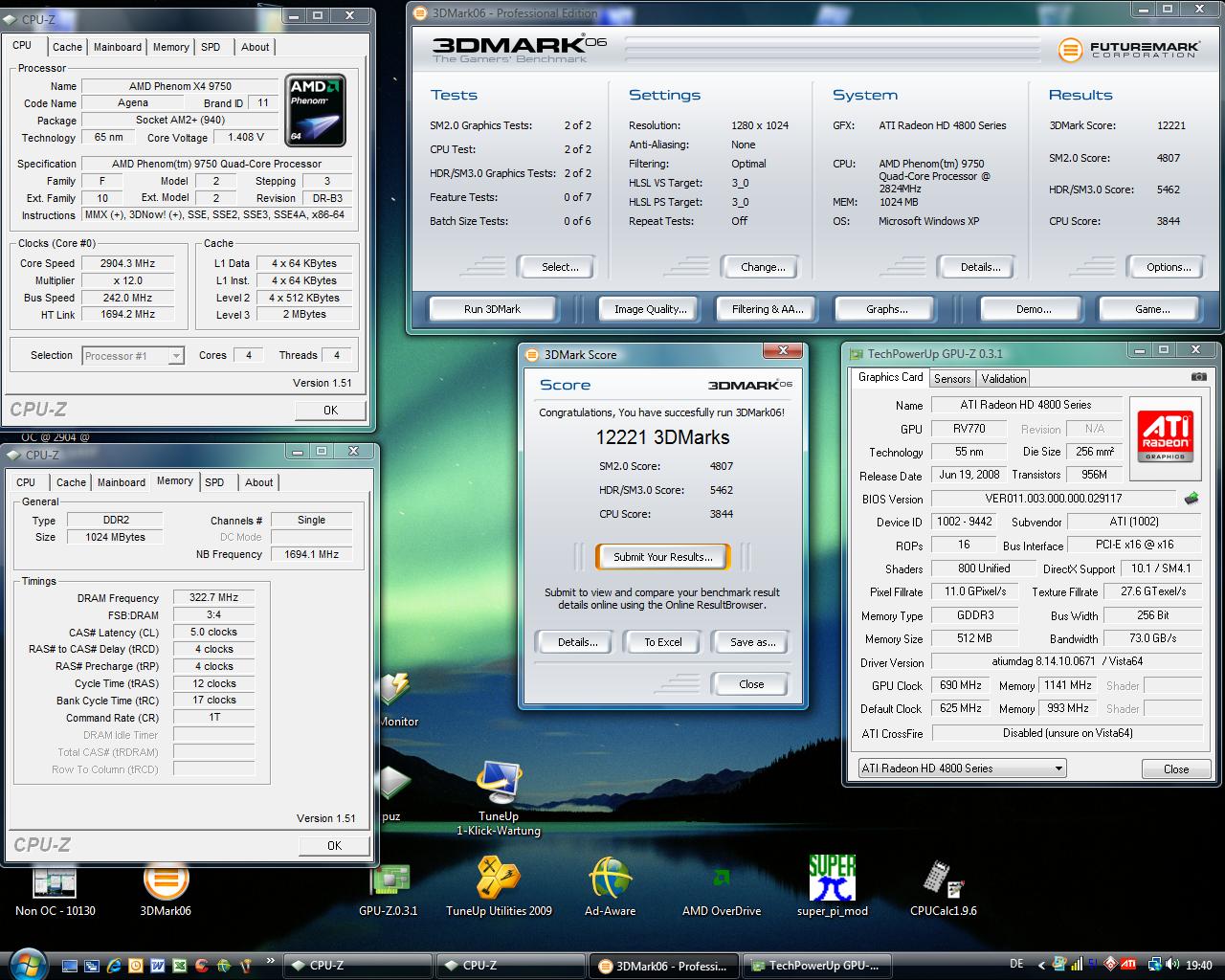Close the 3DMark Score dialog via Close button

[751, 684]
